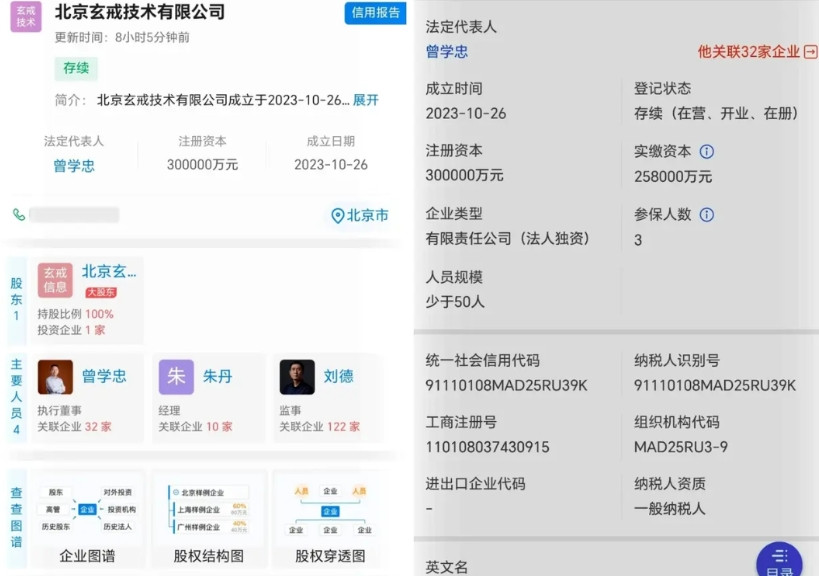Click info icon next to 参保人数

(x=707, y=215)
